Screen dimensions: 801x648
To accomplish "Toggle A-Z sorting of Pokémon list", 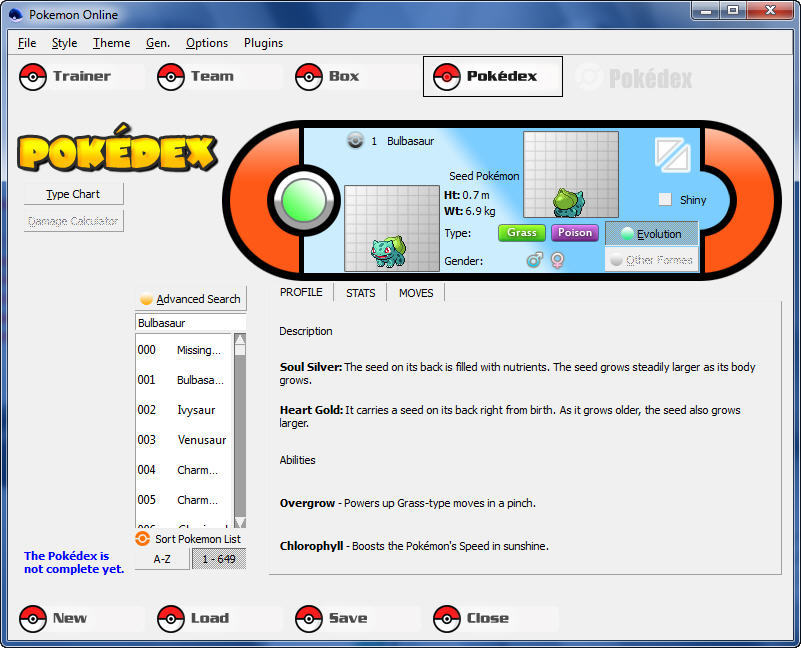I will 162,559.
